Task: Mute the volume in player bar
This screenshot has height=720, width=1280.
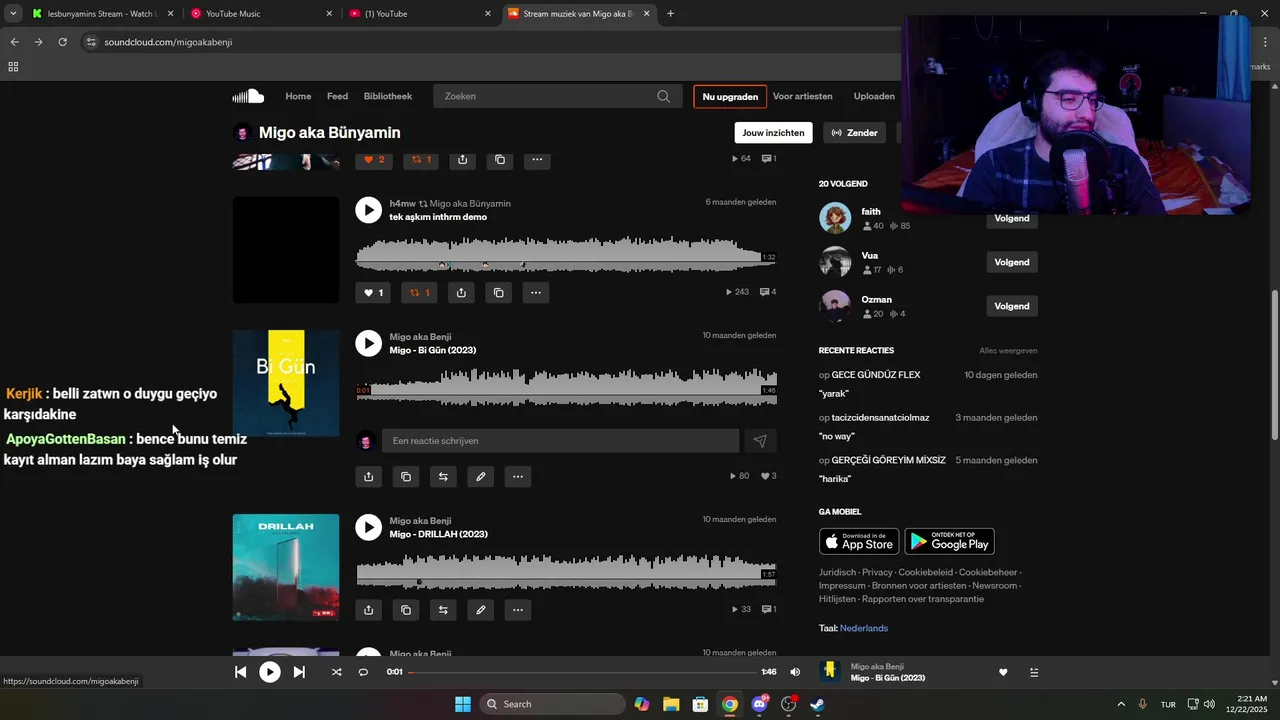Action: 795,672
